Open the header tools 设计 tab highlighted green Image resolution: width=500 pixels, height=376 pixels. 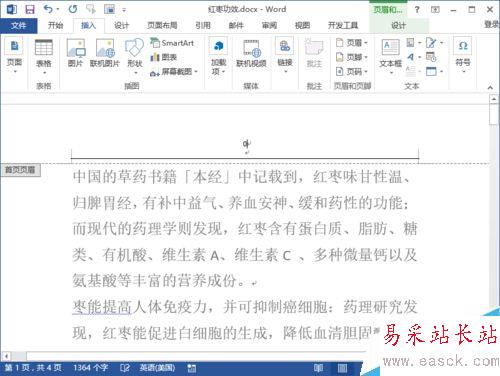398,25
